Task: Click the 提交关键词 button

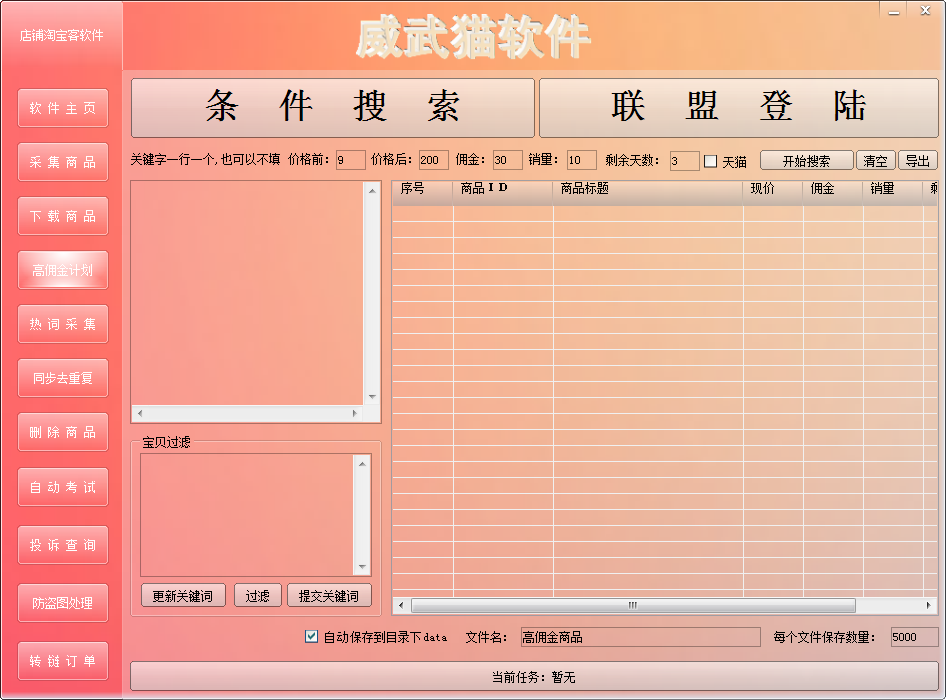Action: coord(329,596)
